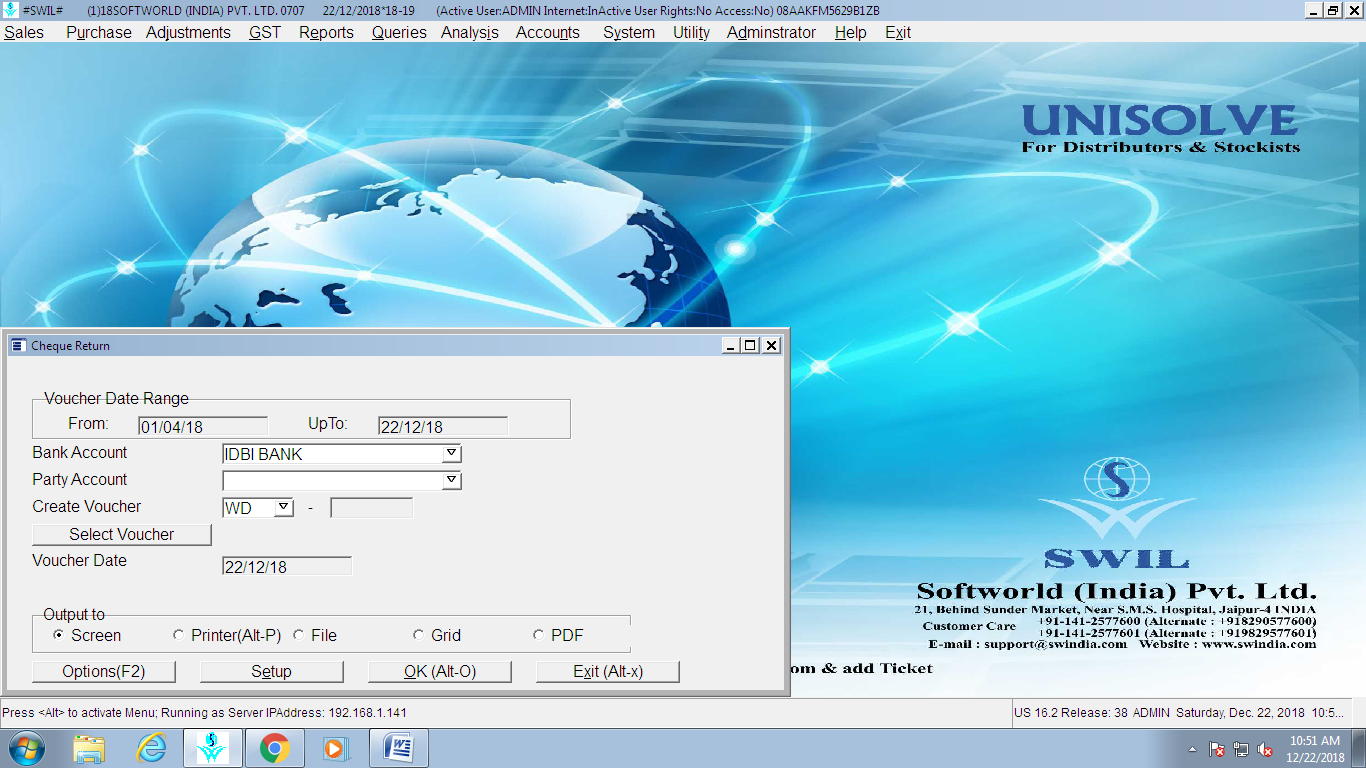Switch to the SWIL app on taskbar
Screen dimensions: 1366x768
coord(212,748)
